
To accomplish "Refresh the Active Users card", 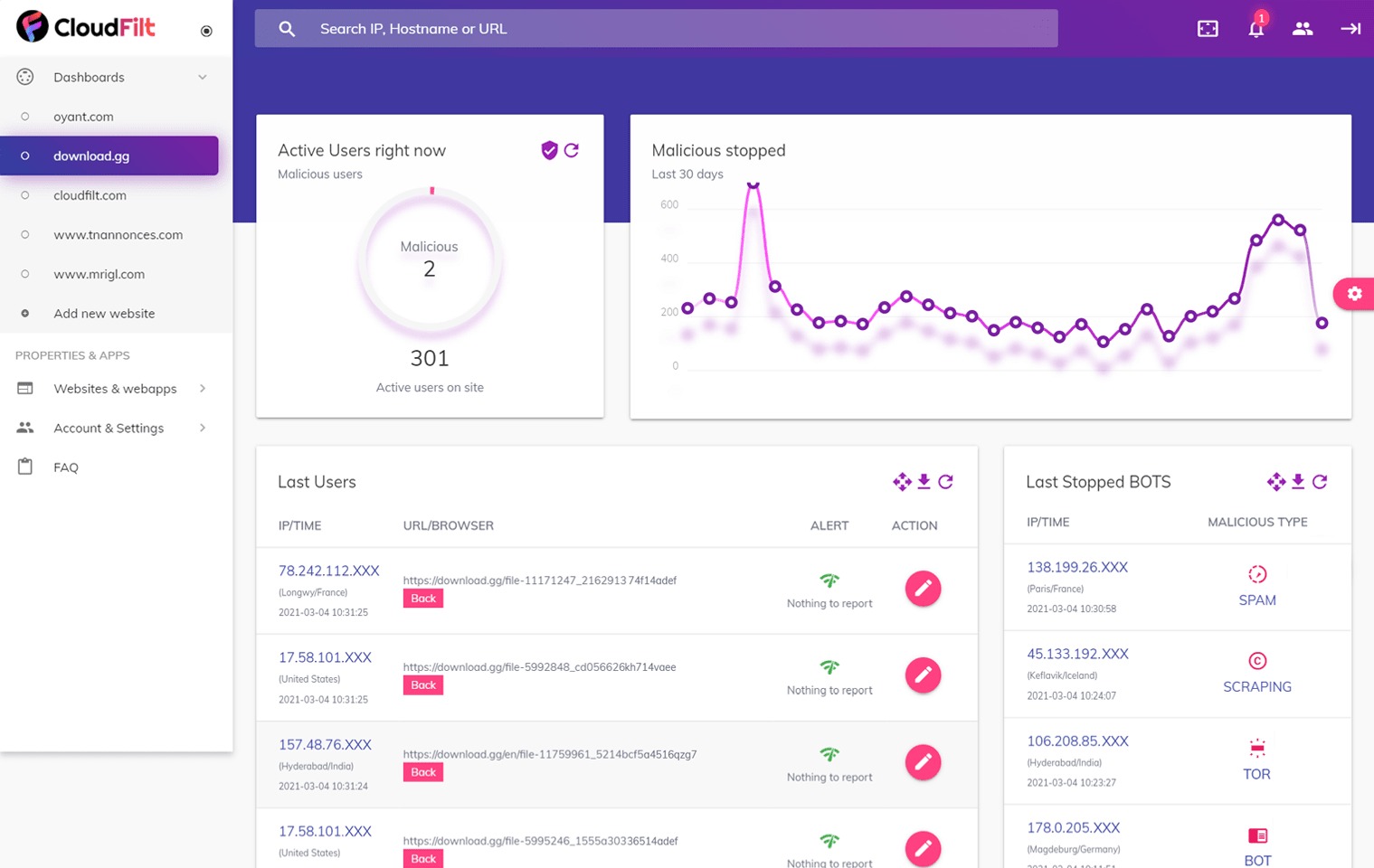I will click(x=572, y=150).
